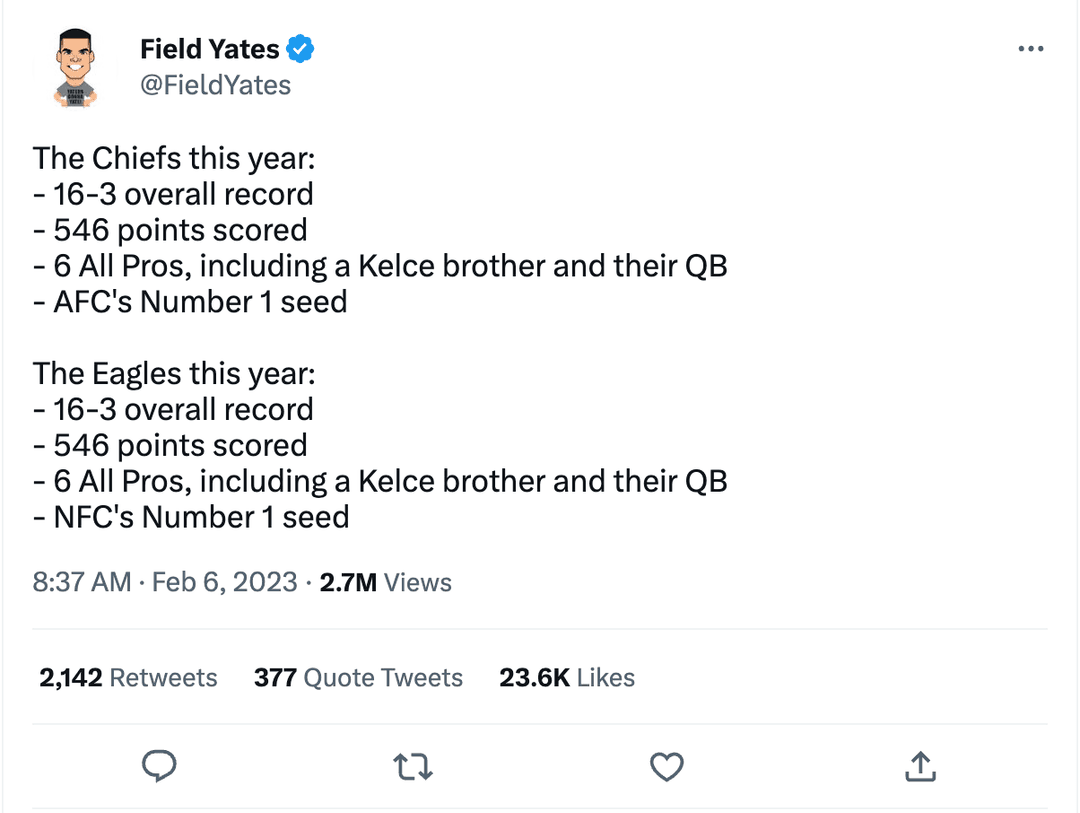View the 23.6K Likes list

pyautogui.click(x=566, y=677)
